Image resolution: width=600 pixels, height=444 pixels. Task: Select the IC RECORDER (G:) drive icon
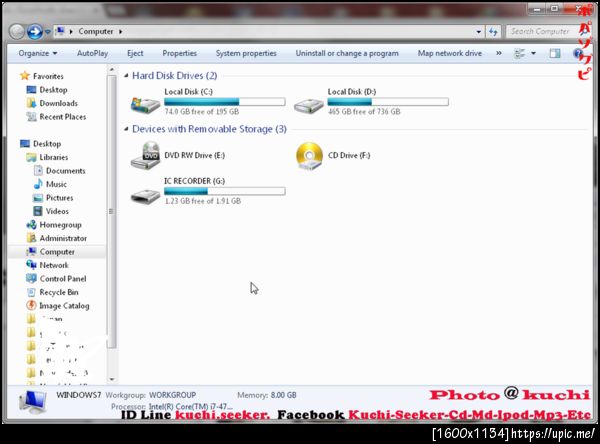click(145, 196)
